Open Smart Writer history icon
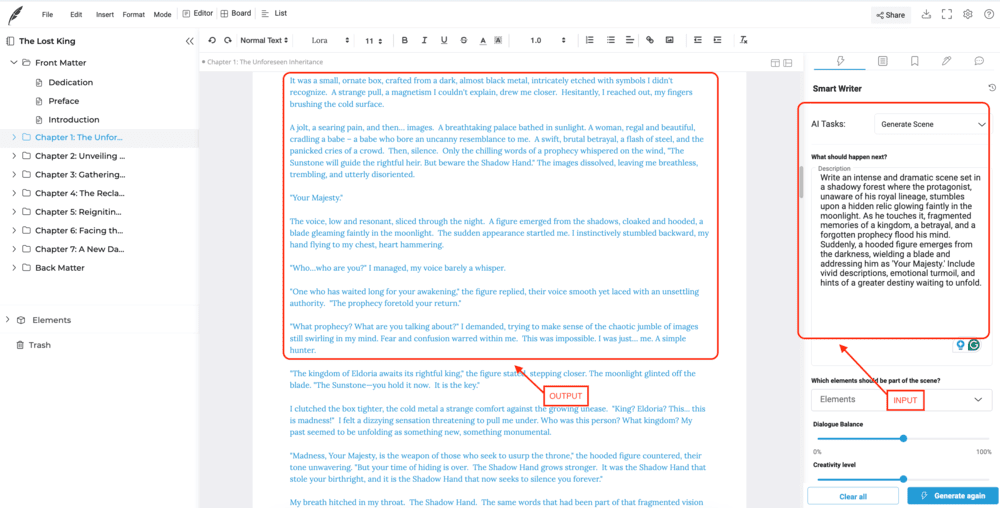 [x=992, y=88]
